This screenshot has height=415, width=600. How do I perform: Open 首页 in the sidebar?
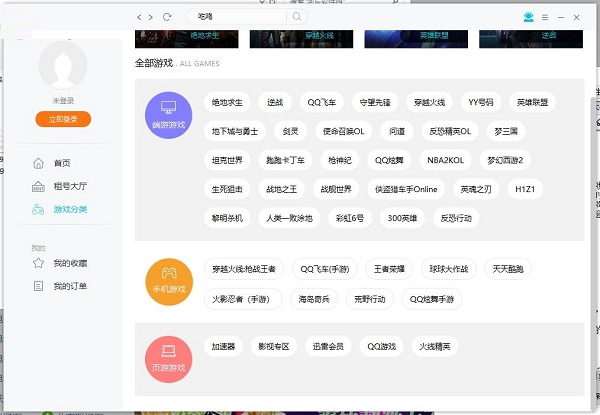click(62, 163)
